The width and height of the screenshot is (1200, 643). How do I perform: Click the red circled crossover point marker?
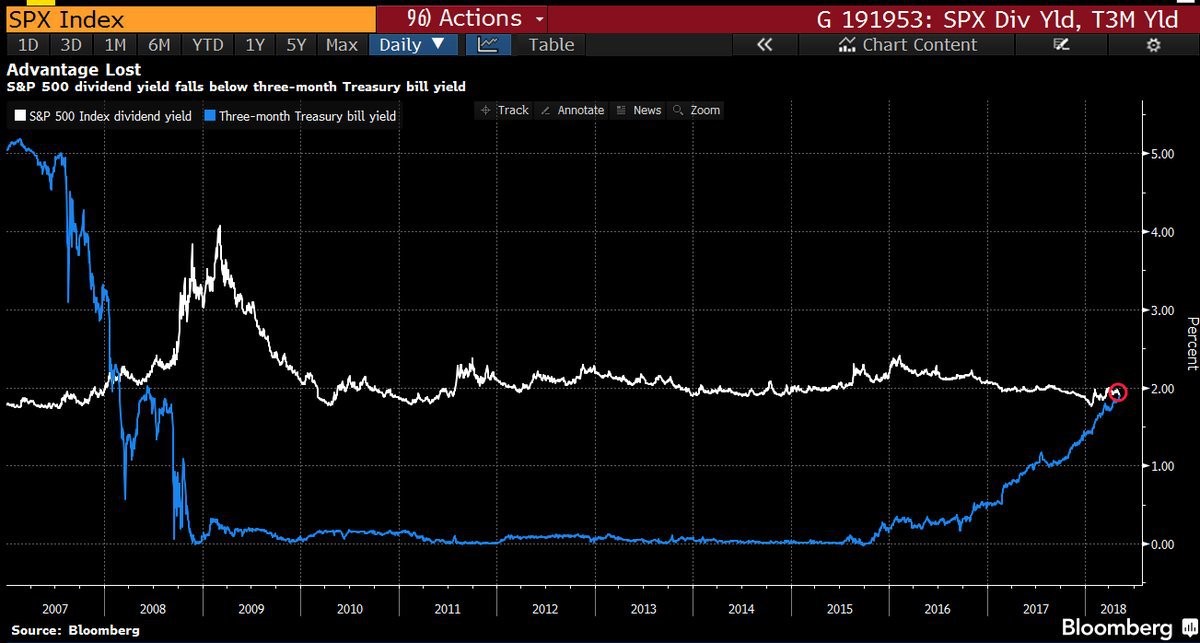[x=1118, y=393]
